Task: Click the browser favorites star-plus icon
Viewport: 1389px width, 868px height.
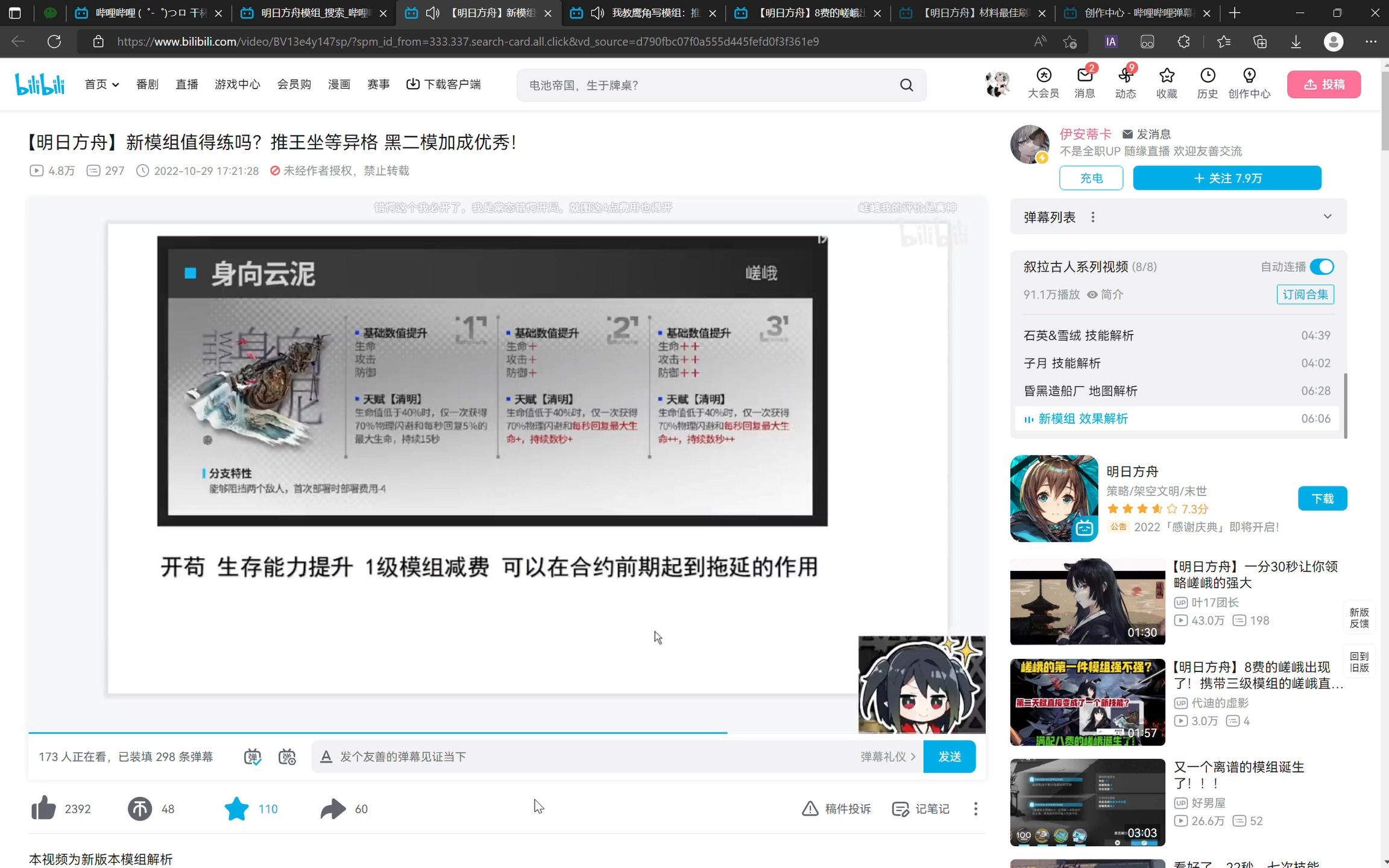Action: click(1070, 42)
